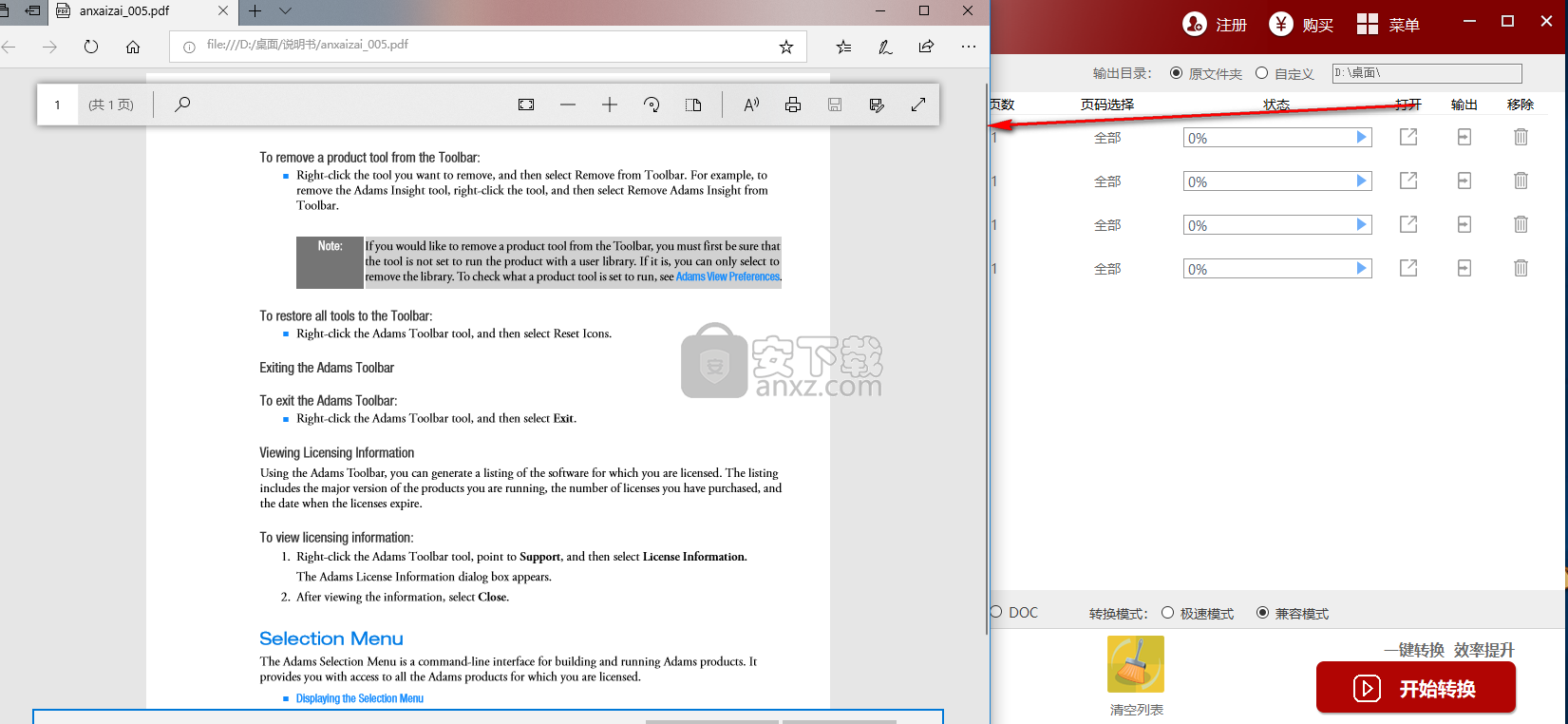1568x724 pixels.
Task: Go to browser home page
Action: pyautogui.click(x=133, y=47)
